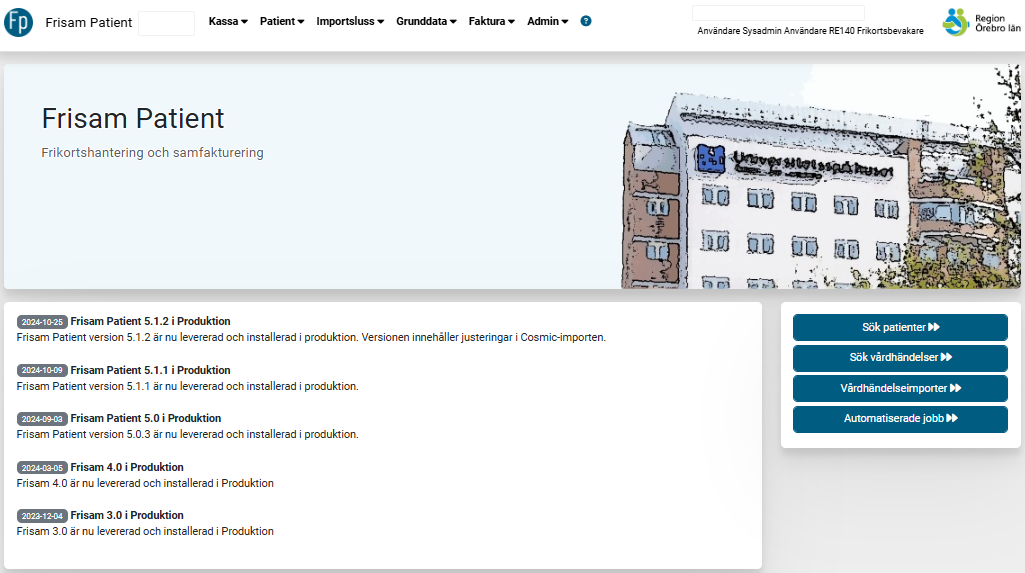Click the Fp logo icon
This screenshot has width=1025, height=573.
[18, 22]
